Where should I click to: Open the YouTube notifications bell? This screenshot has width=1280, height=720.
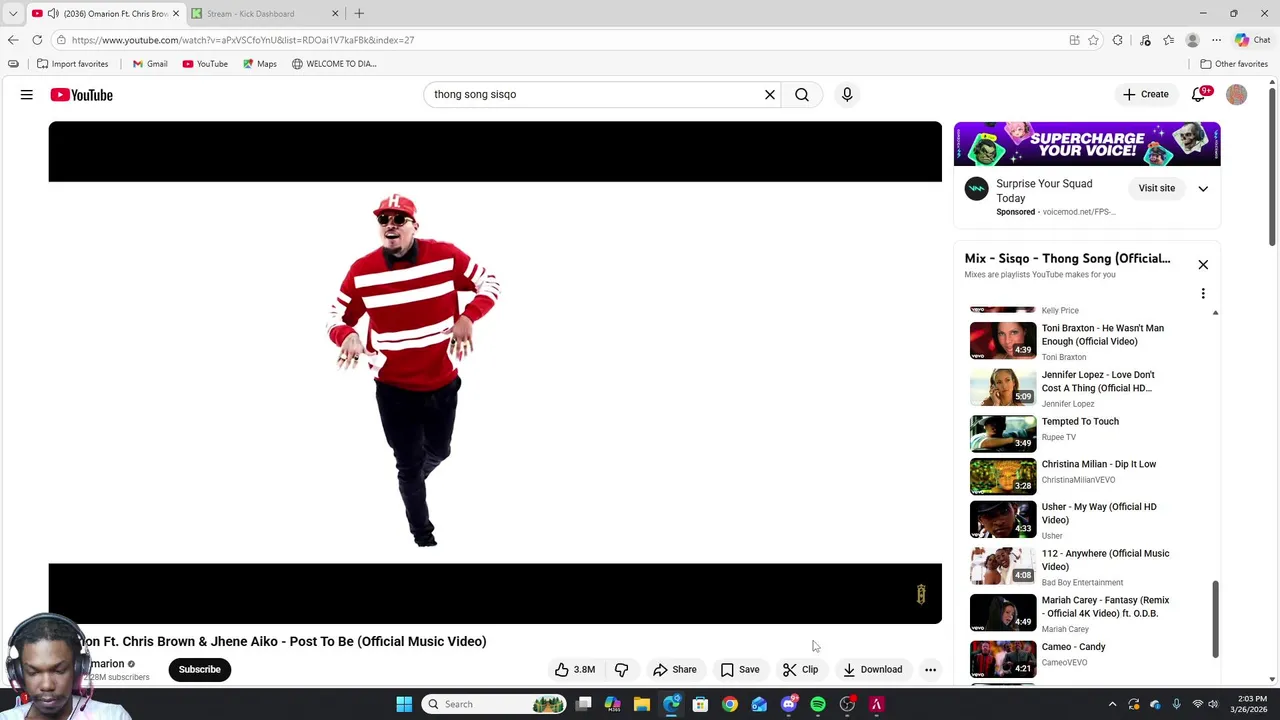pyautogui.click(x=1199, y=95)
